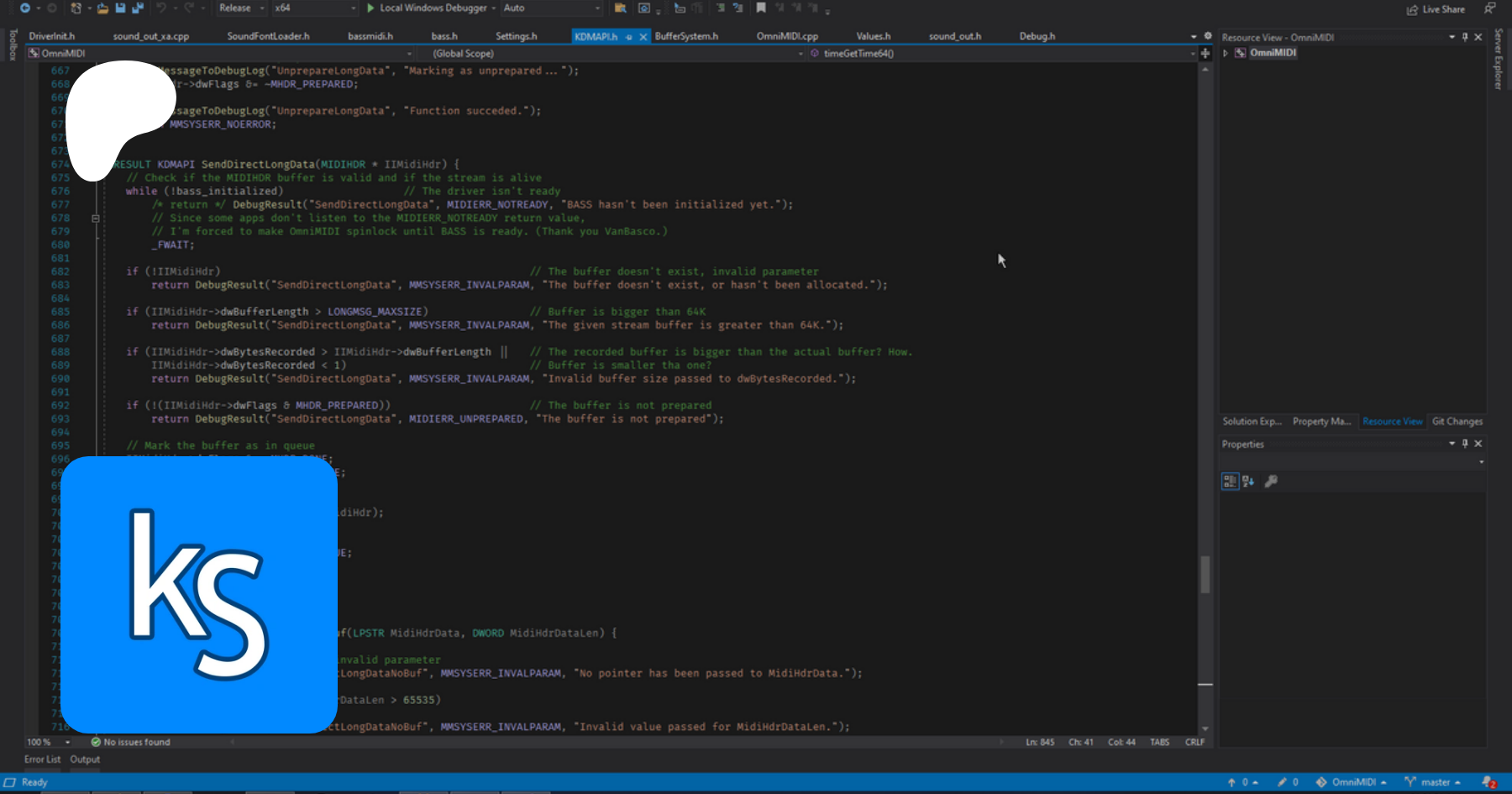Switch to the Git Changes tab
The width and height of the screenshot is (1512, 794).
coord(1457,422)
